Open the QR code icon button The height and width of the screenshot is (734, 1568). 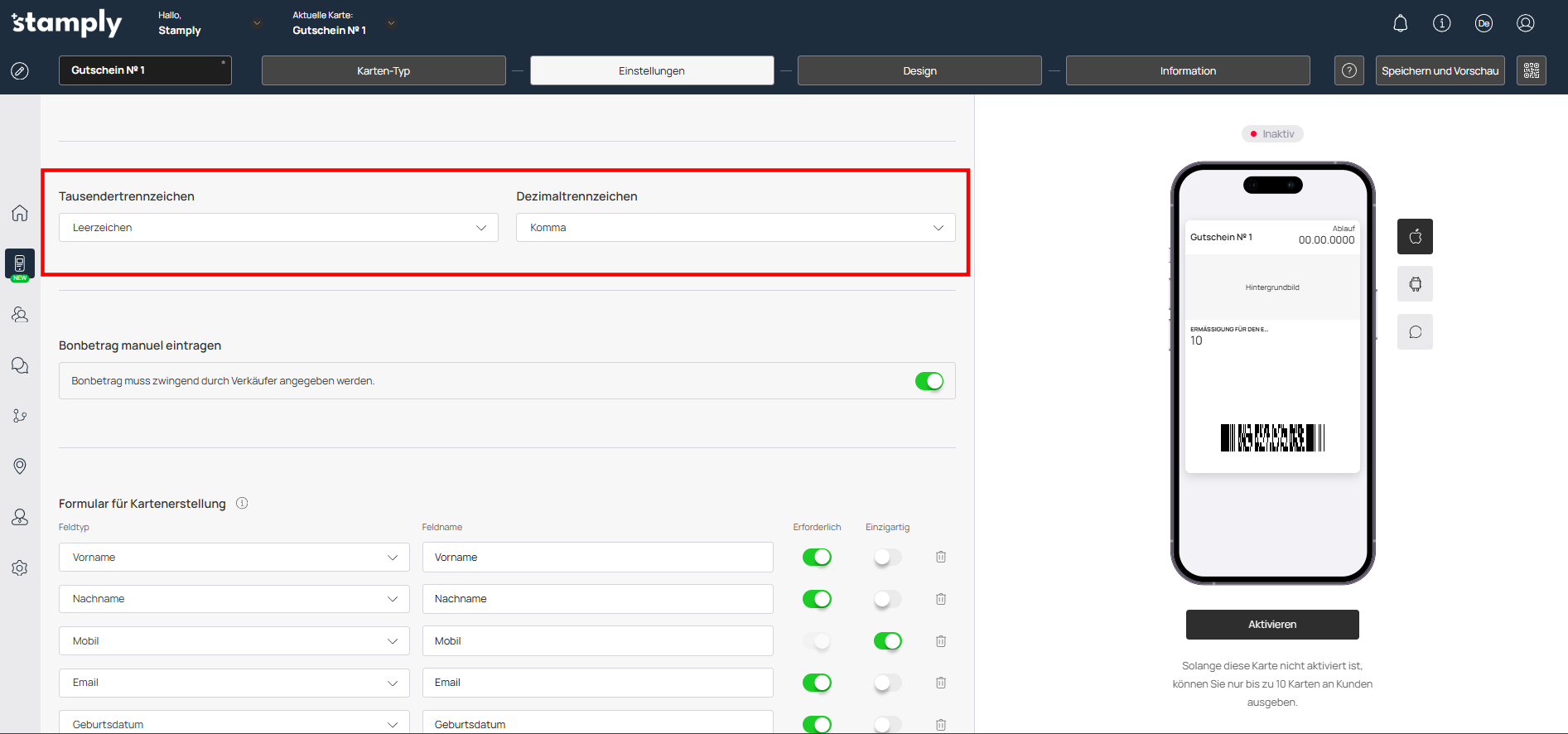click(1531, 70)
